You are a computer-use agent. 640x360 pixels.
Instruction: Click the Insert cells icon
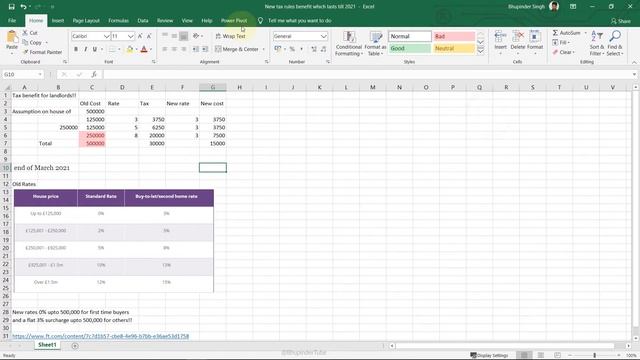[500, 37]
